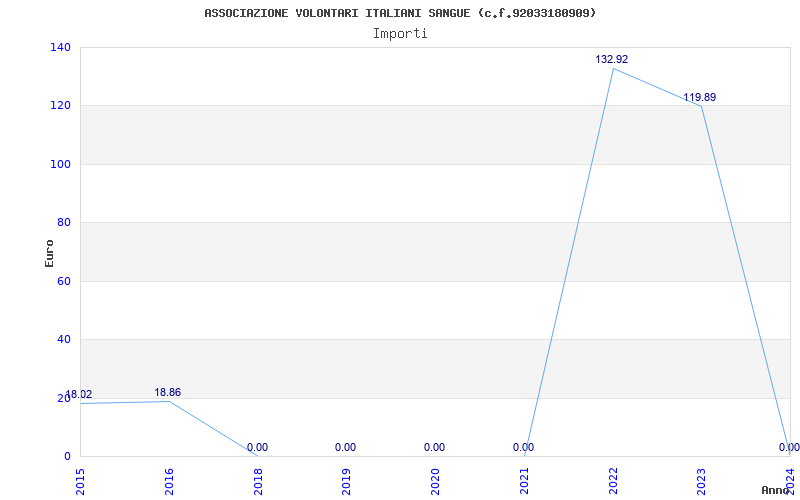Screen dimensions: 800x500
Task: Click the 18.02 data label
Action: point(79,394)
